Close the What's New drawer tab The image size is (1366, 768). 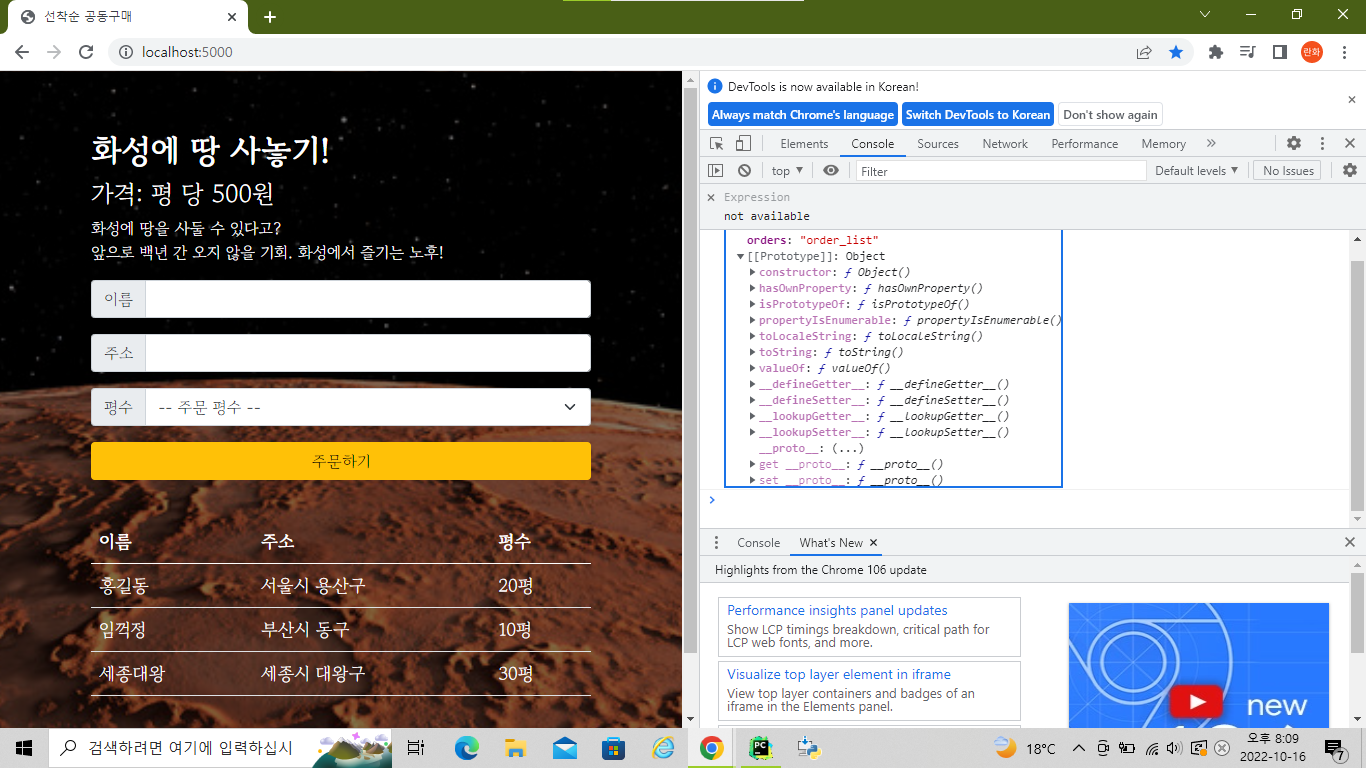click(873, 543)
